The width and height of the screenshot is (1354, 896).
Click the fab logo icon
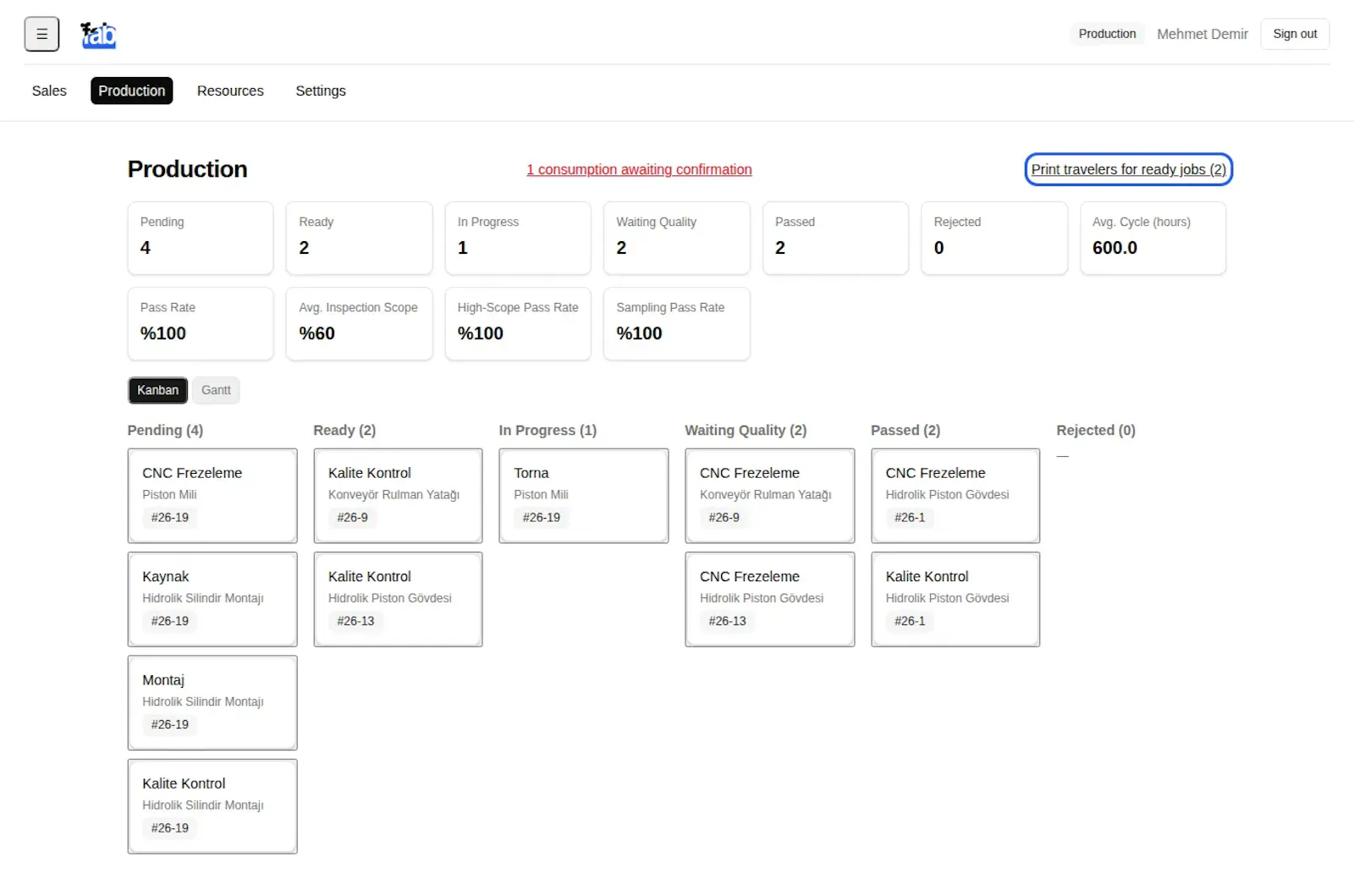98,35
